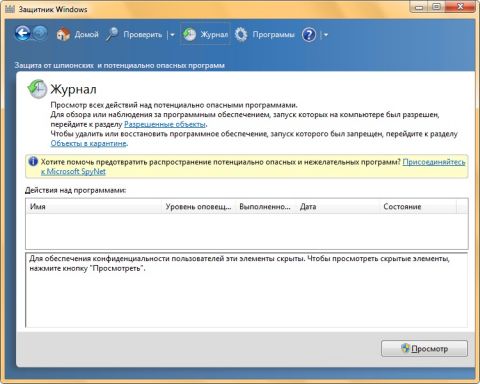Viewport: 480px width, 384px height.
Task: Expand the help options dropdown arrow
Action: (325, 35)
